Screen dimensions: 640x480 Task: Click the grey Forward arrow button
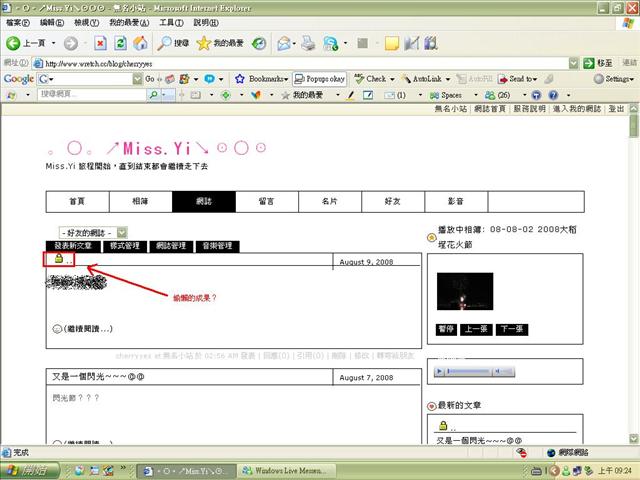tap(71, 43)
